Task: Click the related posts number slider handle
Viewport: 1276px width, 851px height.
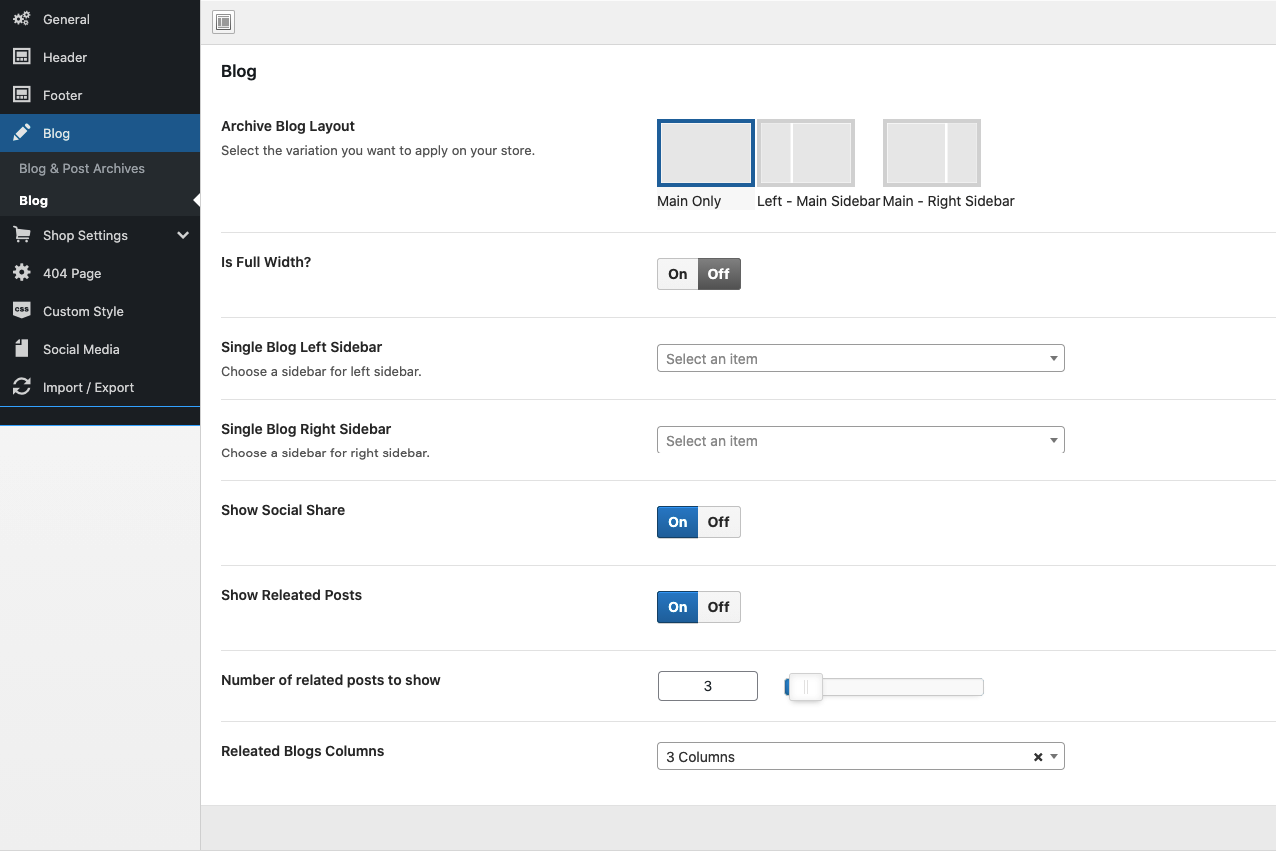Action: click(805, 687)
